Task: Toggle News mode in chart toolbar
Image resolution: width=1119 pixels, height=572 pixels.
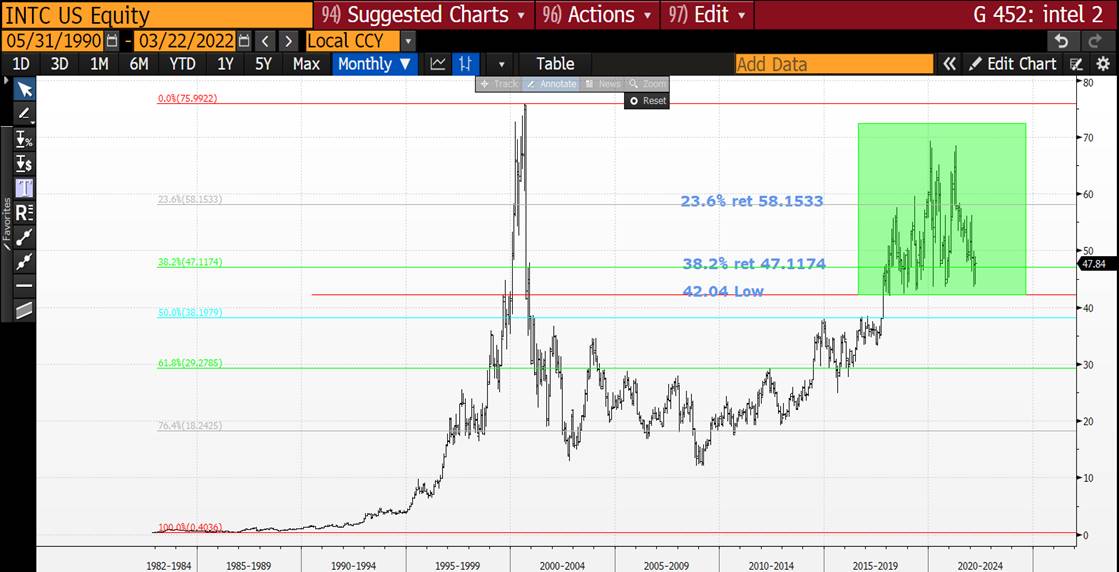Action: pyautogui.click(x=603, y=84)
